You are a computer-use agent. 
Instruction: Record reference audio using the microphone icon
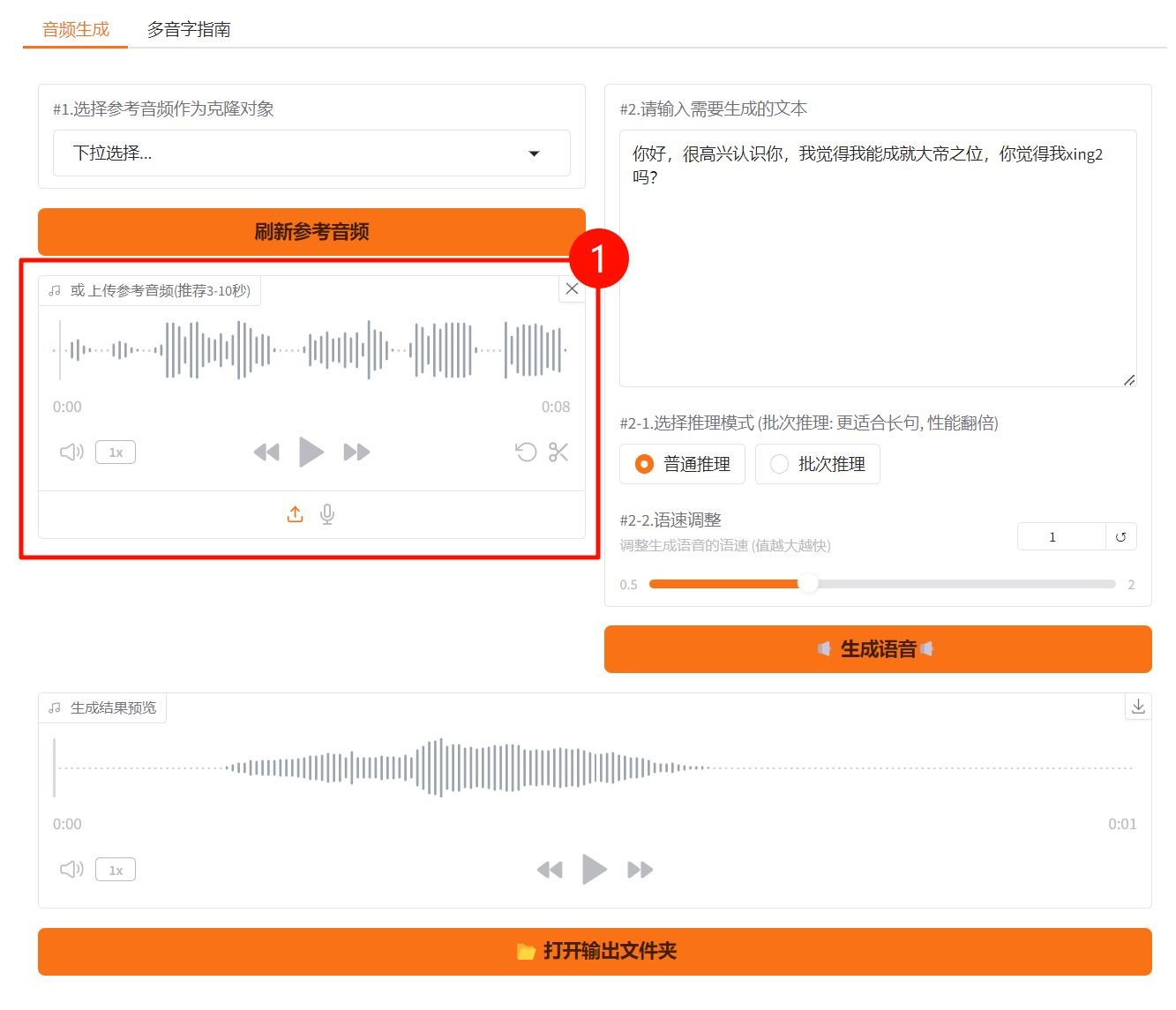click(327, 513)
